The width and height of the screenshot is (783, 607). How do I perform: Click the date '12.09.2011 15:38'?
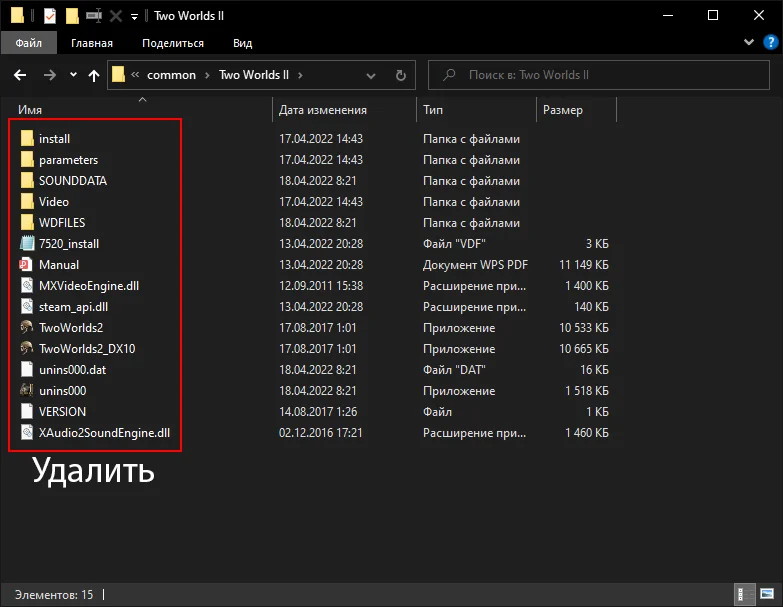tap(321, 286)
